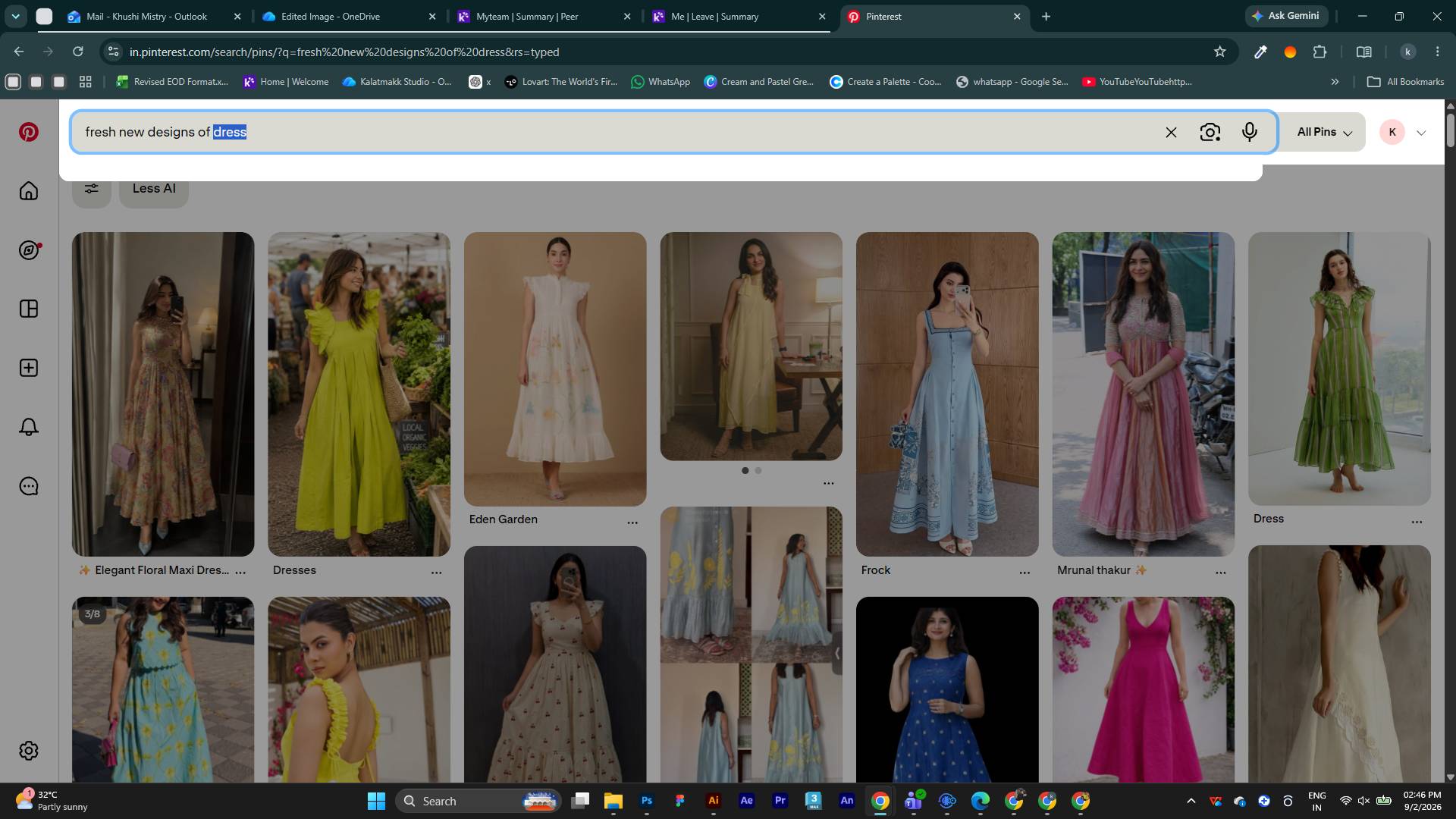Open Windows Start menu
Screen dimensions: 1456x819
[376, 801]
